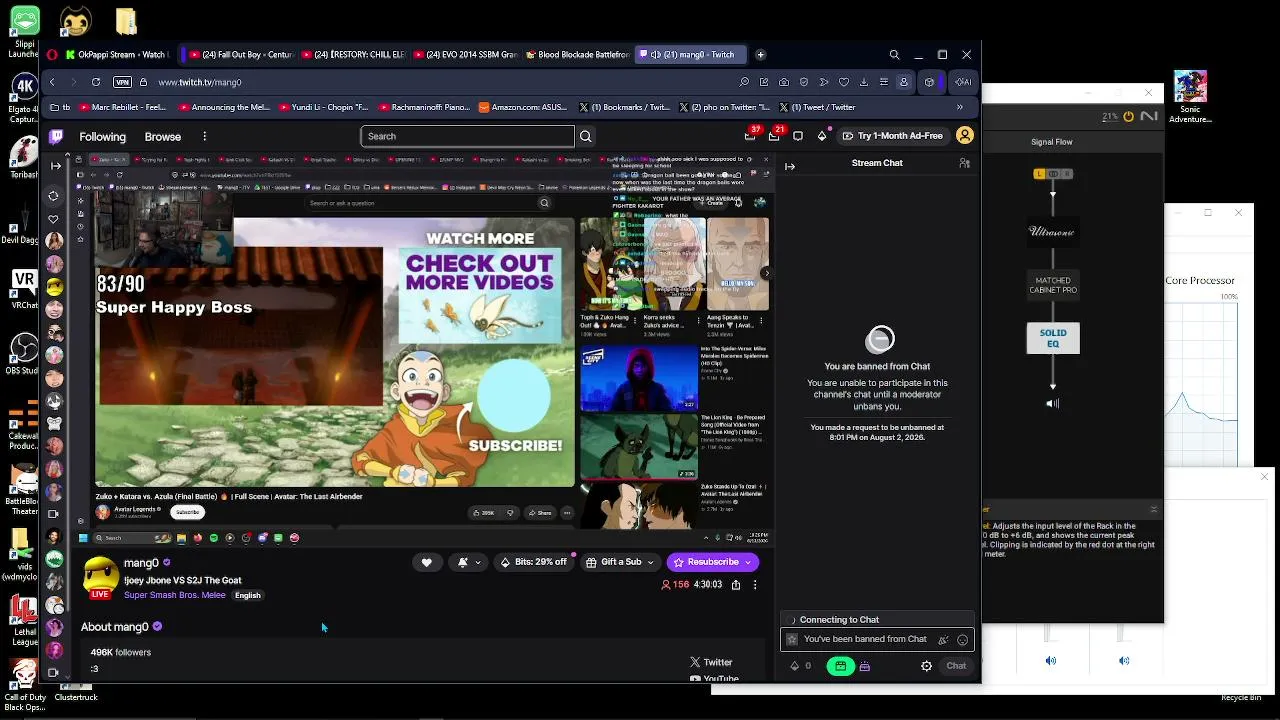Open the Get Bits menu in Twitch header
1280x720 pixels.
click(822, 136)
